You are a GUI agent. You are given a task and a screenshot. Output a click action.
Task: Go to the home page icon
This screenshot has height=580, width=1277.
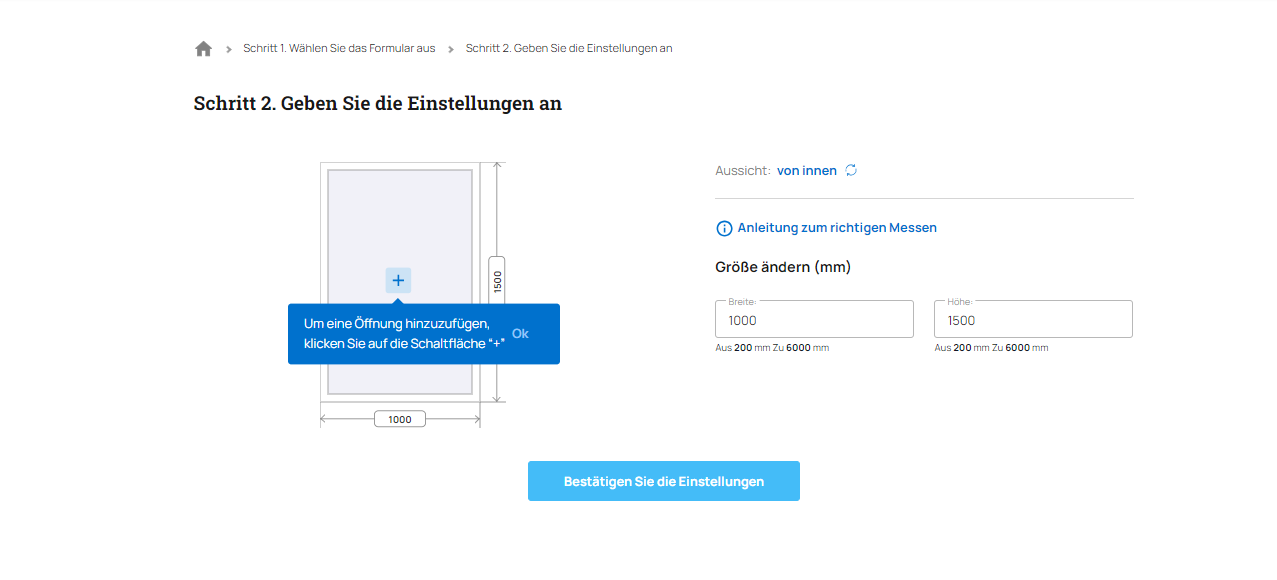203,48
